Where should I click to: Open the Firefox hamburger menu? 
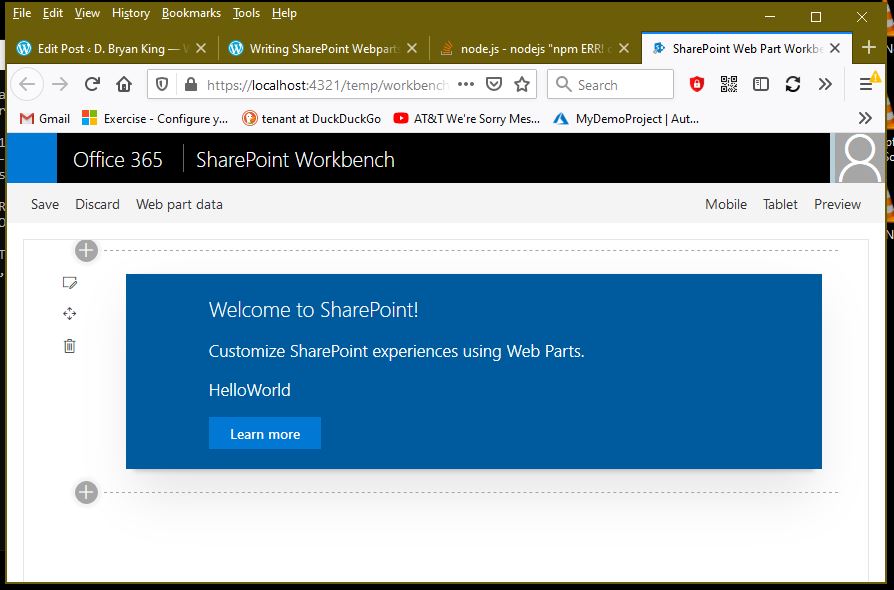point(866,85)
